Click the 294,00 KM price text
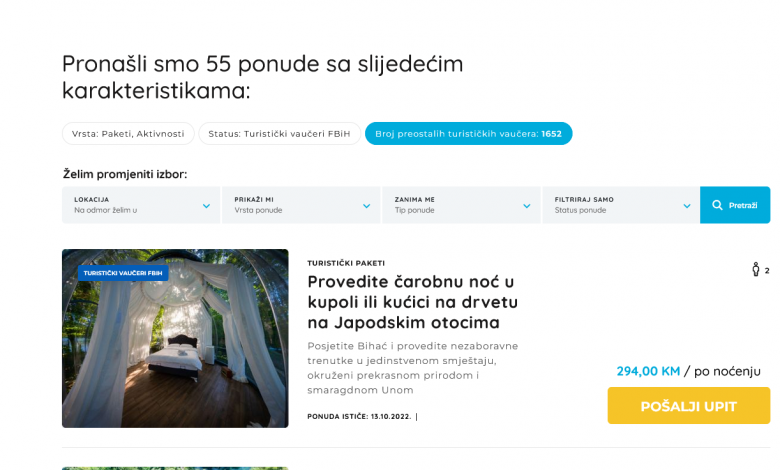The height and width of the screenshot is (470, 780). pyautogui.click(x=648, y=371)
